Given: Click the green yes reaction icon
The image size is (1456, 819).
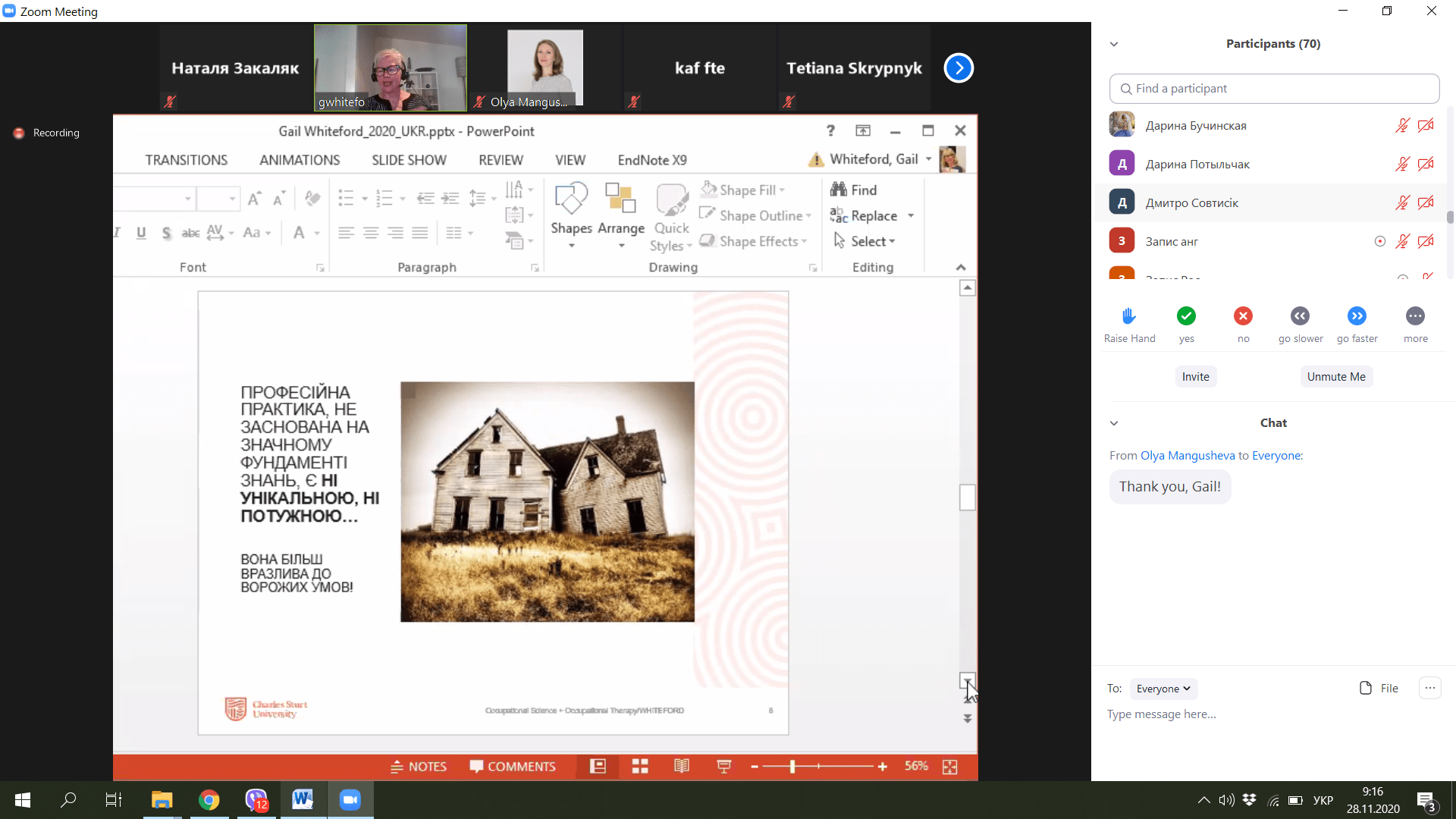Looking at the screenshot, I should click(x=1186, y=316).
